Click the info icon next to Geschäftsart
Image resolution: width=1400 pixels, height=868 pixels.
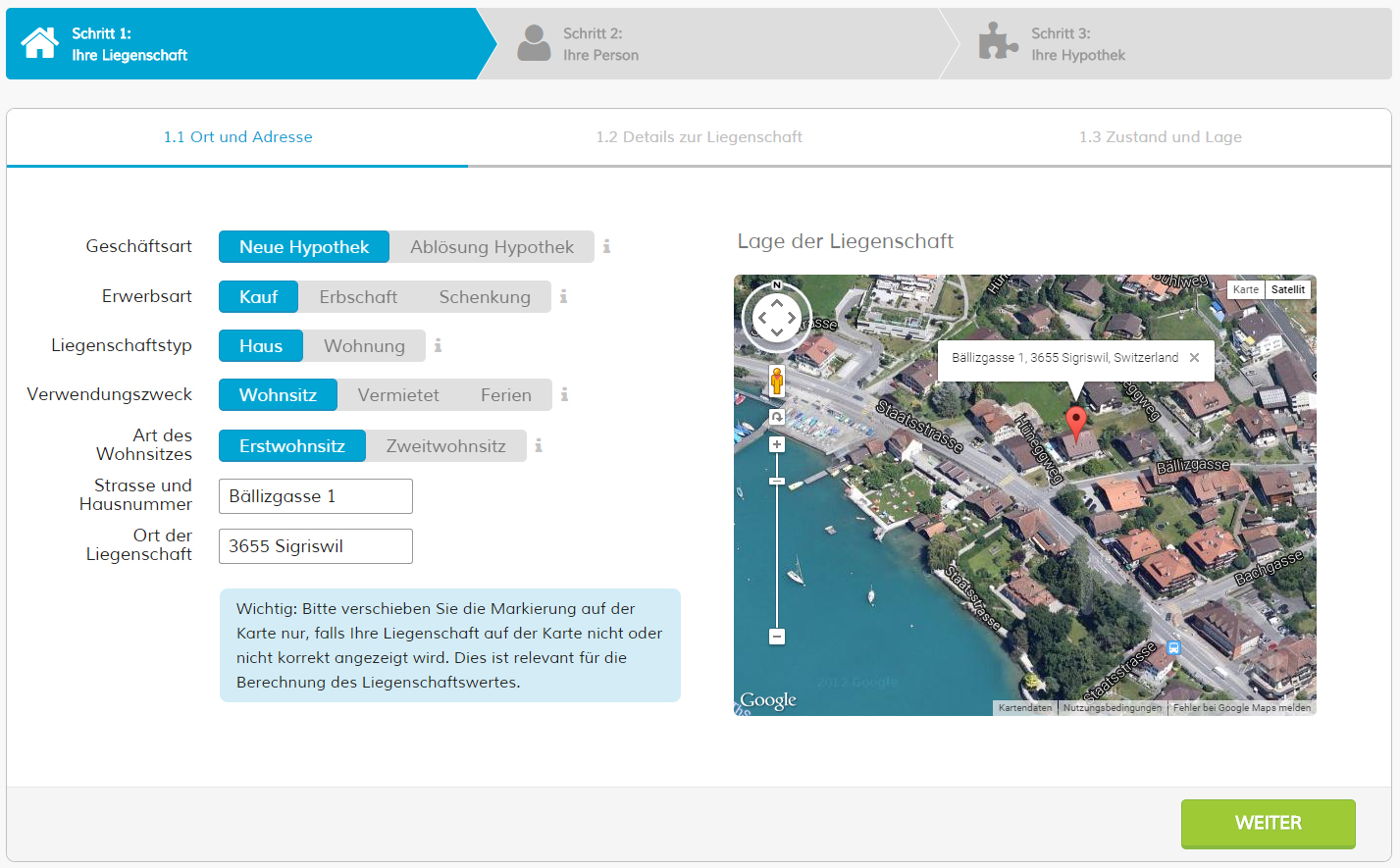tap(606, 246)
